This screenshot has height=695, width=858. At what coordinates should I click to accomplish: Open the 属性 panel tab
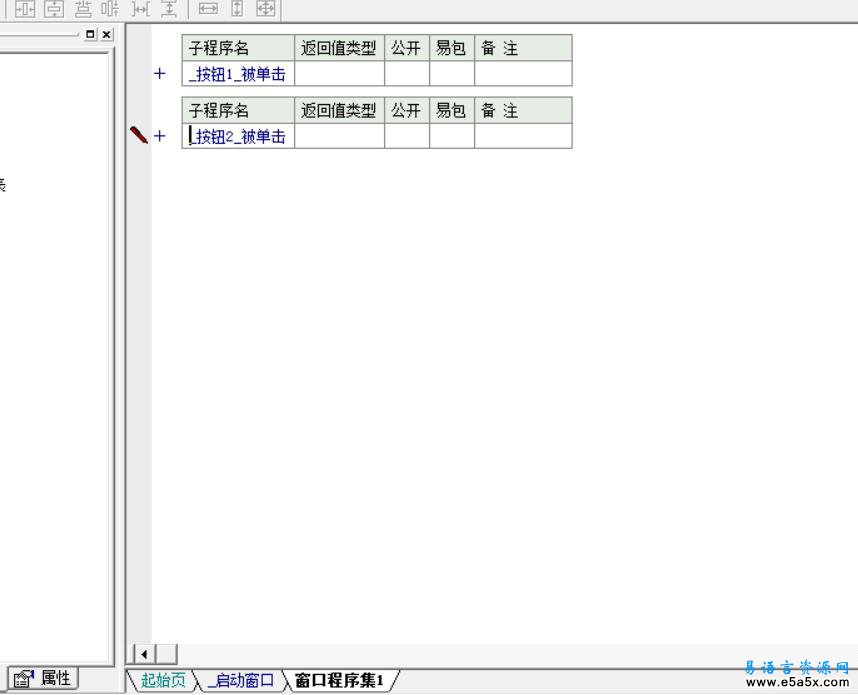coord(44,679)
